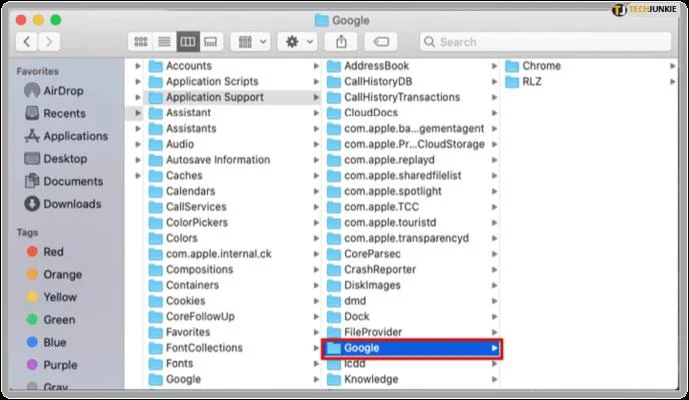Screen dimensions: 689x400
Task: Click the FileProvider folder icon
Action: click(x=334, y=332)
